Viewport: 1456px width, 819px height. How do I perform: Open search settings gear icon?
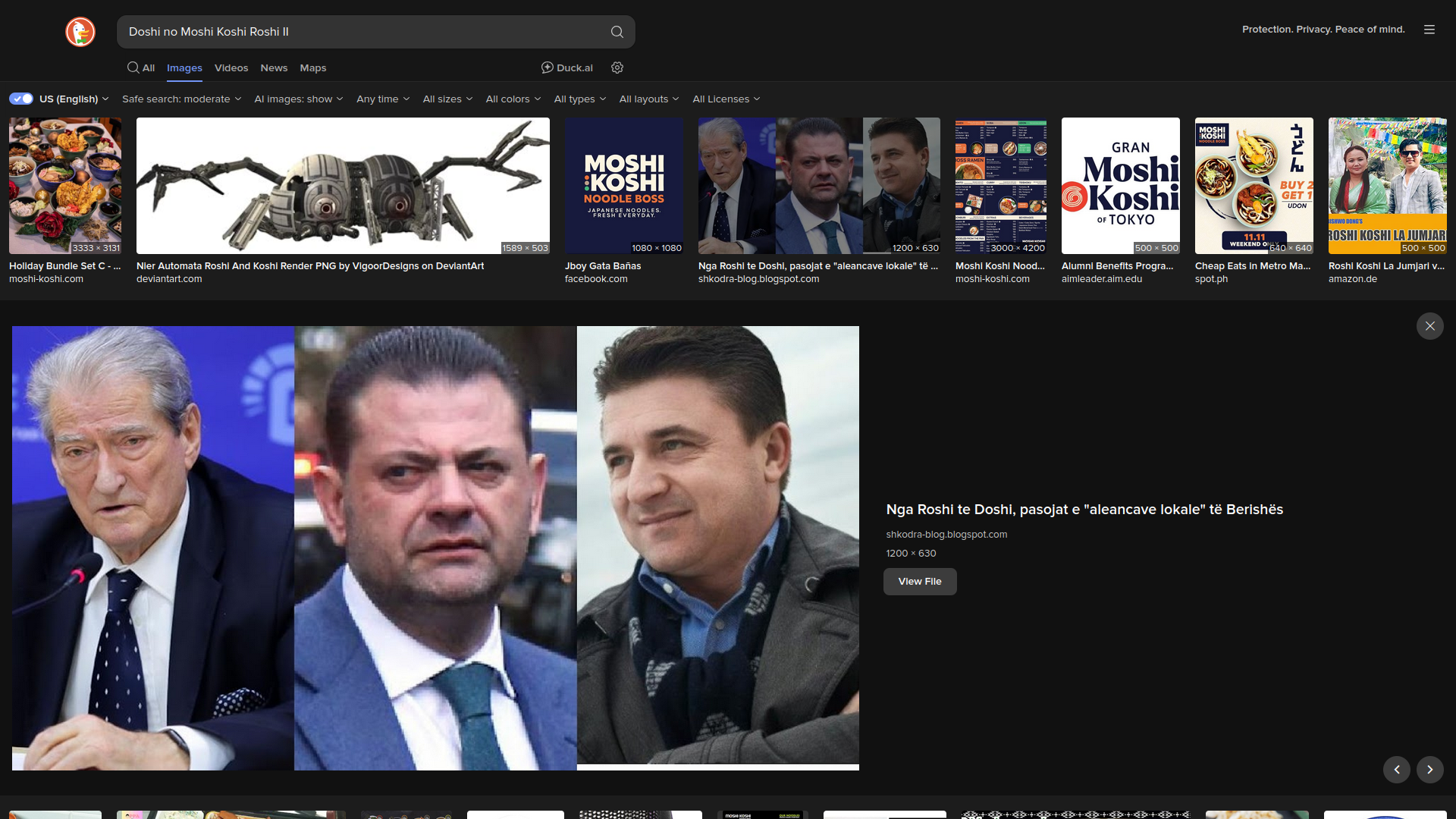[617, 67]
